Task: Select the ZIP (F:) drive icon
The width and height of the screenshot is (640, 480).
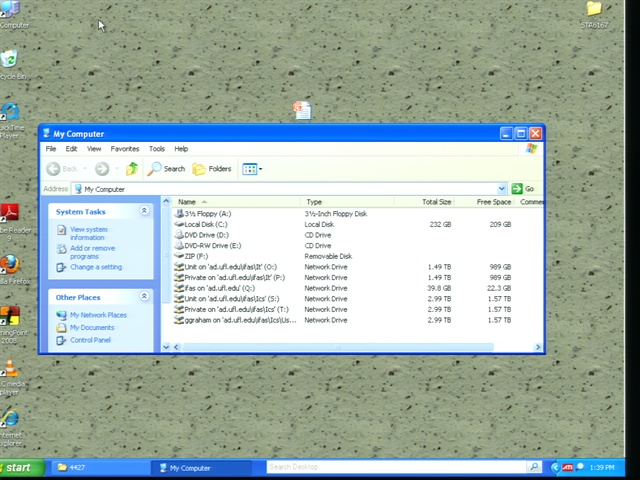Action: pyautogui.click(x=179, y=256)
